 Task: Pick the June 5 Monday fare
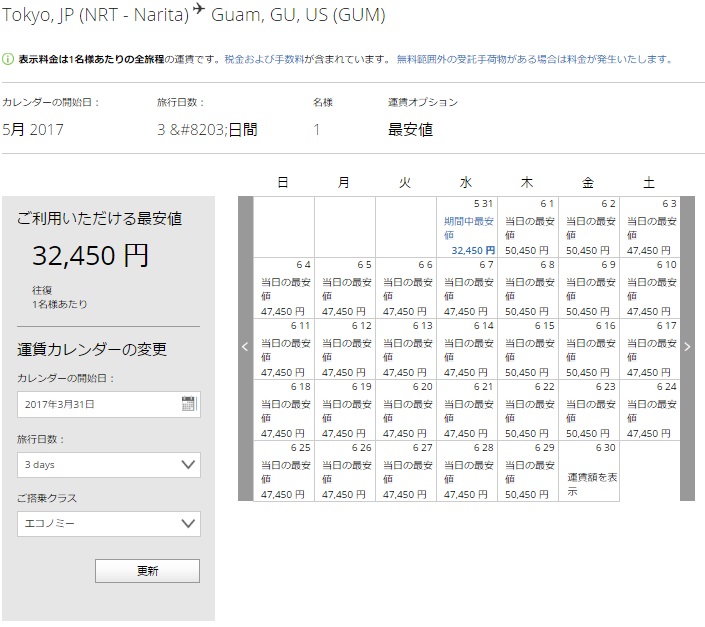[x=345, y=289]
